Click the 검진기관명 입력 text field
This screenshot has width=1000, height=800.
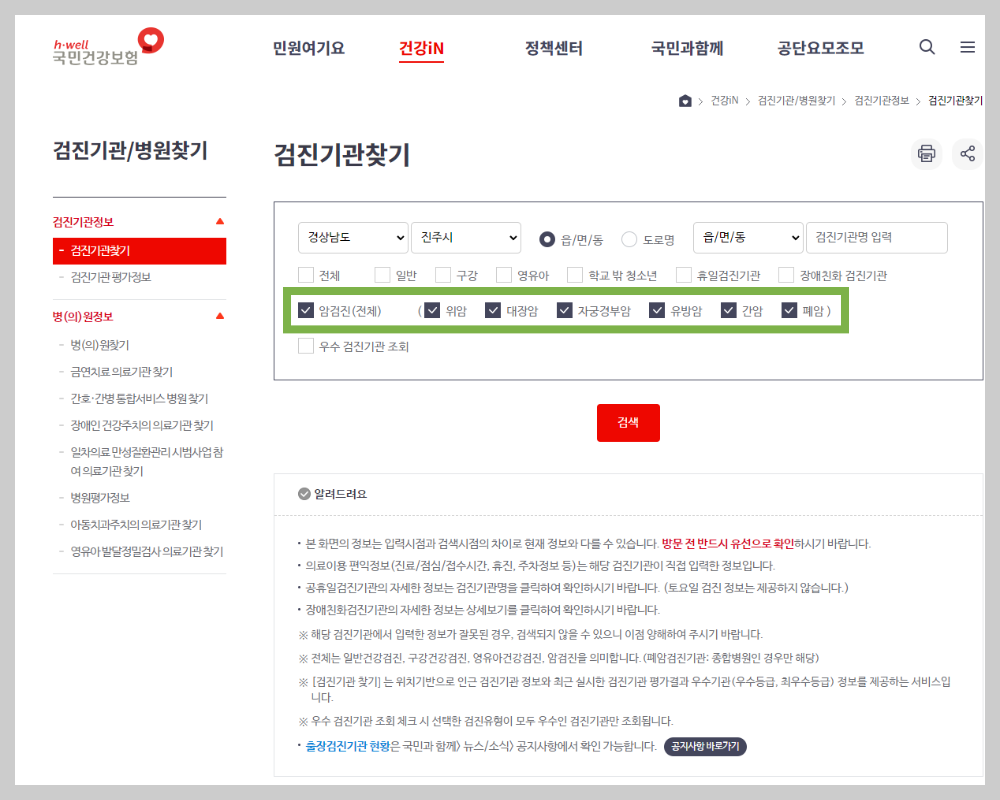coord(877,238)
